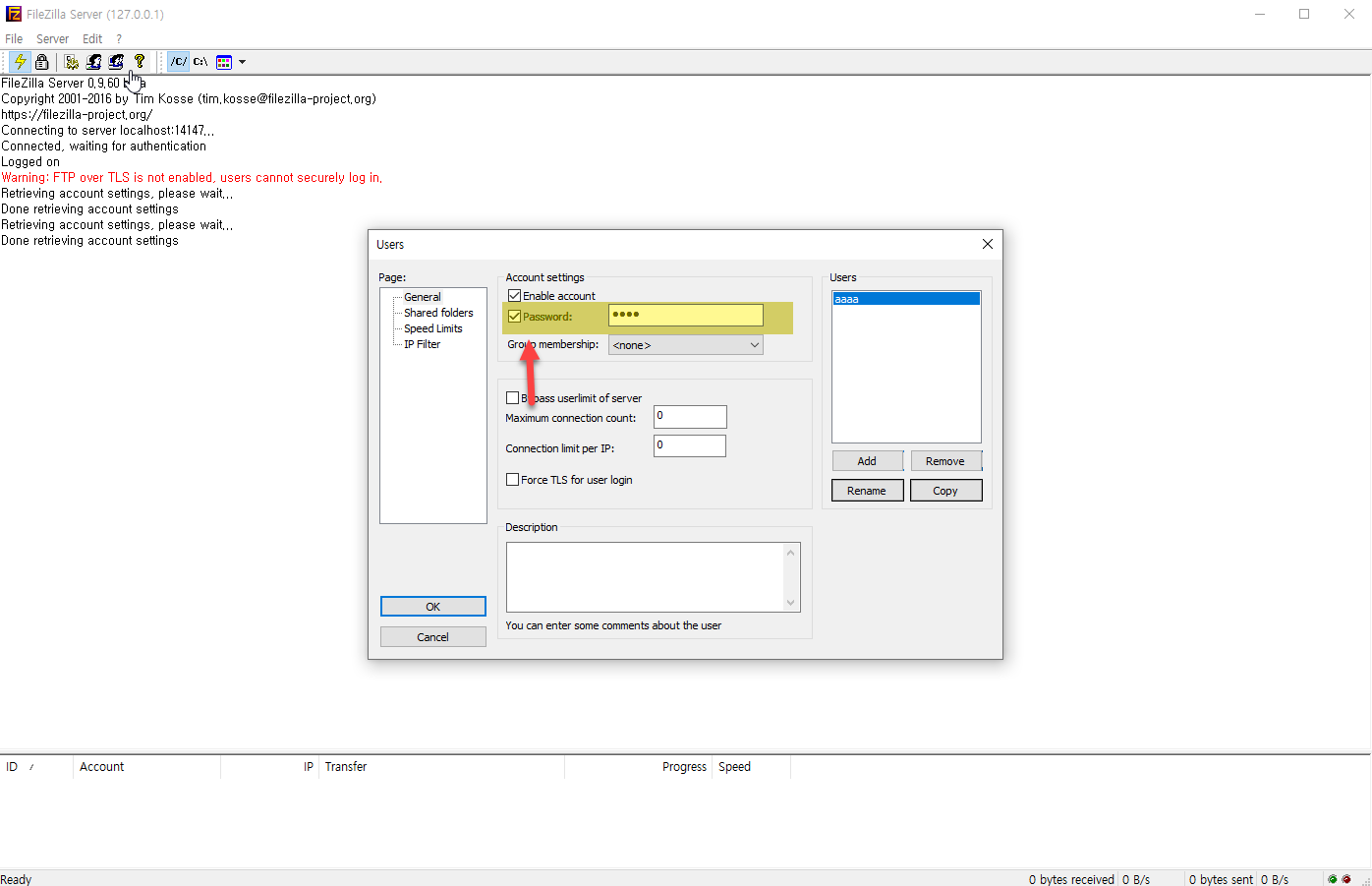Open the File menu
This screenshot has width=1372, height=886.
pos(14,39)
